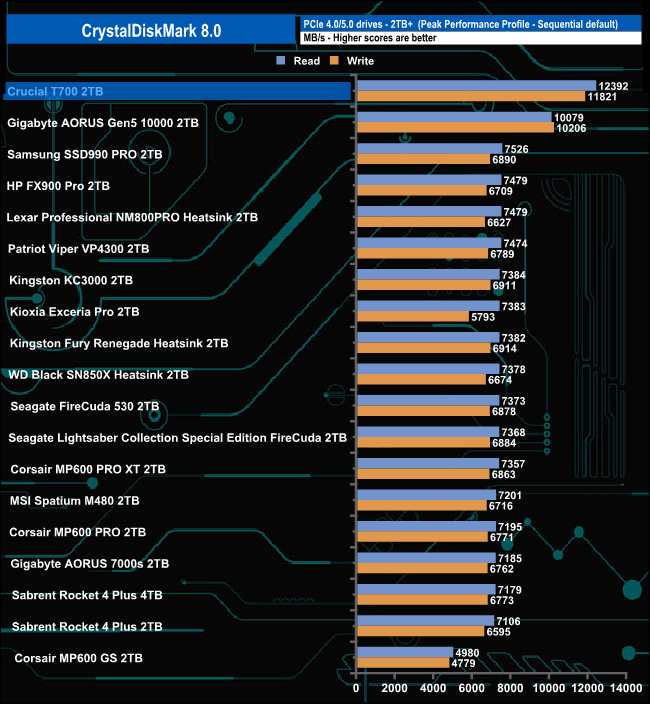Click the Kioxia write value 5793

(483, 317)
